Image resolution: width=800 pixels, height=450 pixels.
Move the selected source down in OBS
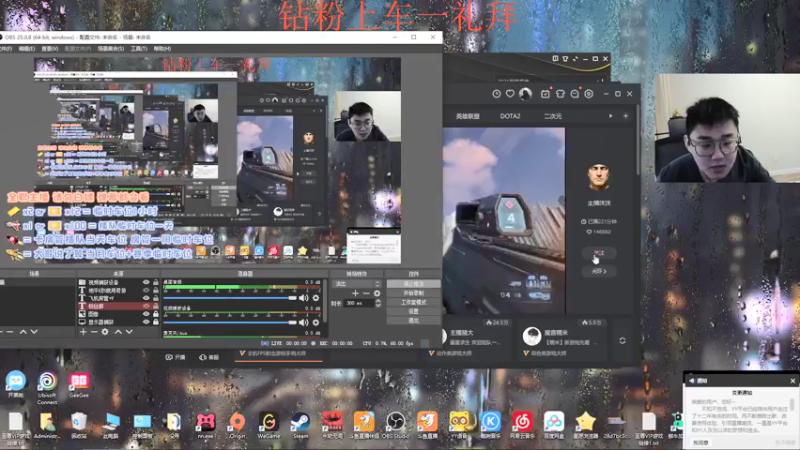[x=130, y=332]
